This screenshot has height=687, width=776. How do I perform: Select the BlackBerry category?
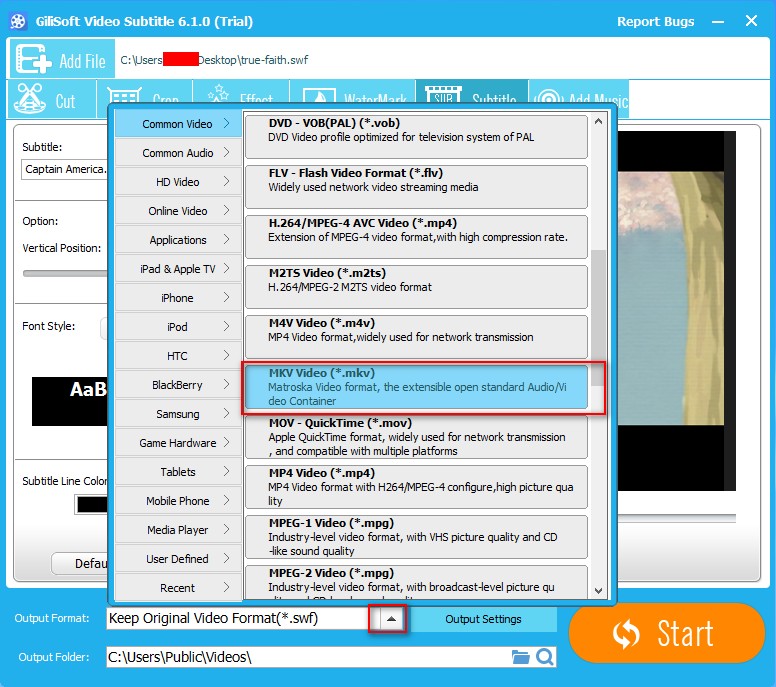point(178,385)
